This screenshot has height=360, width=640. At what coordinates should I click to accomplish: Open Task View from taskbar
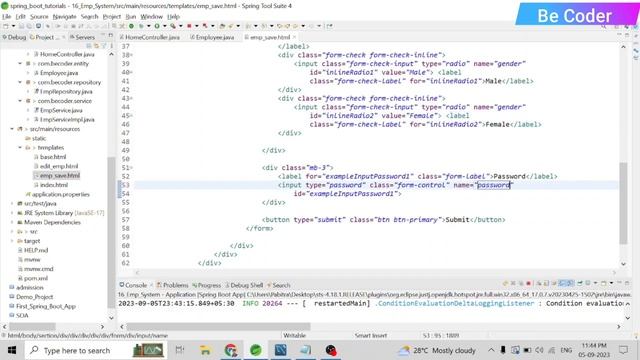tap(180, 350)
